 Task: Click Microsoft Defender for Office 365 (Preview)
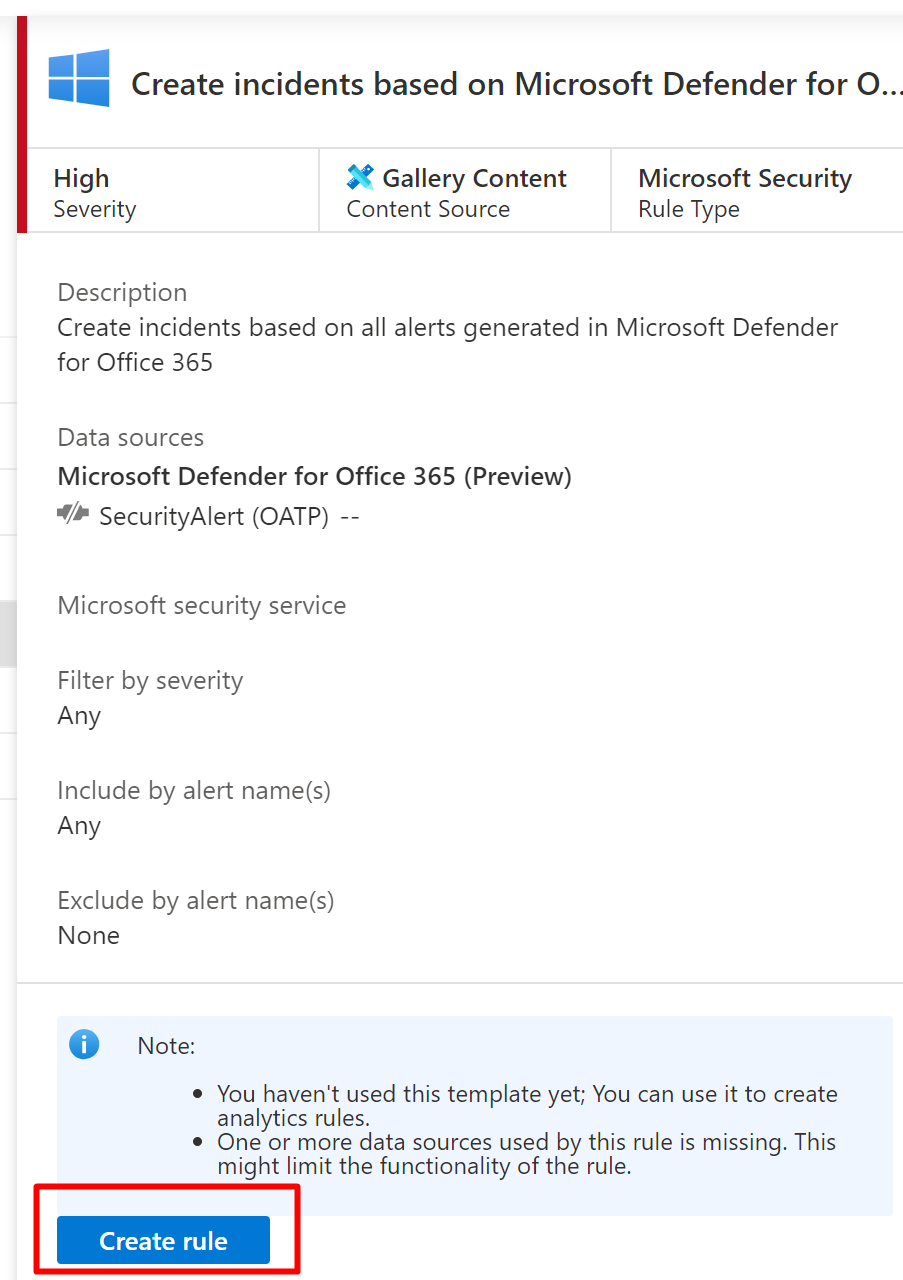point(314,476)
